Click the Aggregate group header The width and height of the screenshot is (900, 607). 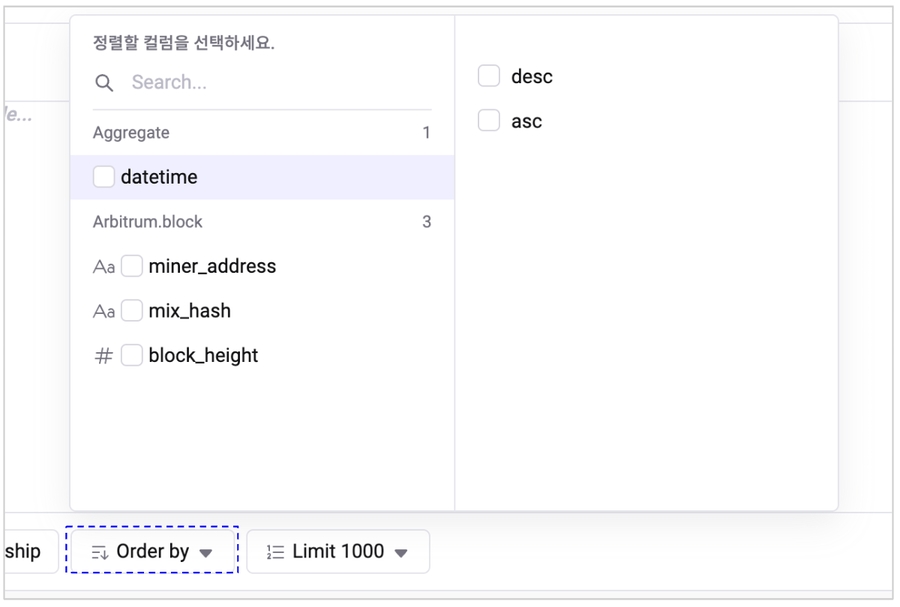coord(131,133)
